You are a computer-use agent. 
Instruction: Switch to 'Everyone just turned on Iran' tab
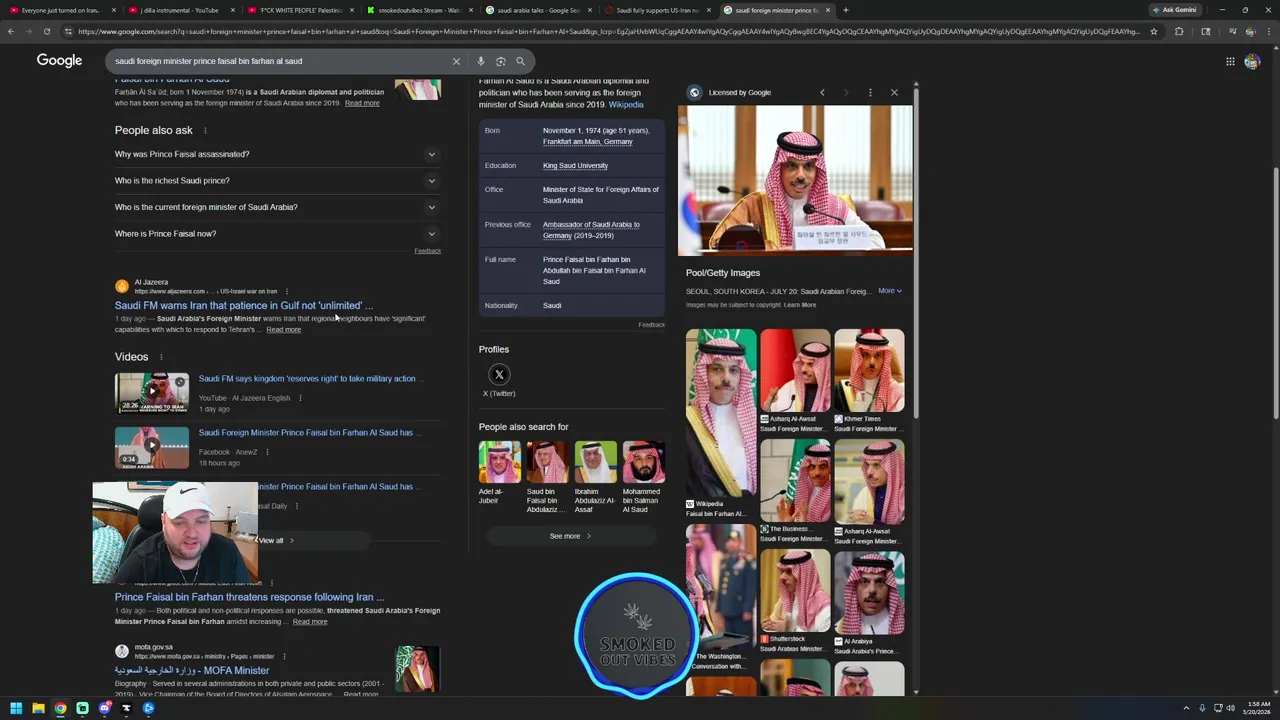(60, 10)
